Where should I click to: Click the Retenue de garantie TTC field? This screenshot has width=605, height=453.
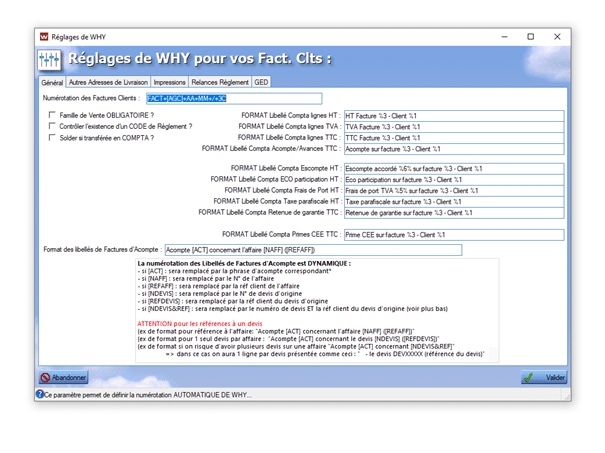[x=454, y=213]
